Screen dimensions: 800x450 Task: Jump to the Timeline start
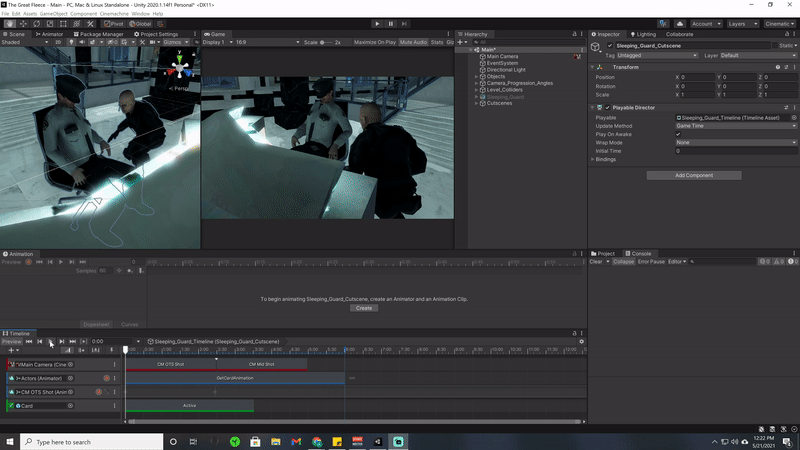(x=28, y=342)
